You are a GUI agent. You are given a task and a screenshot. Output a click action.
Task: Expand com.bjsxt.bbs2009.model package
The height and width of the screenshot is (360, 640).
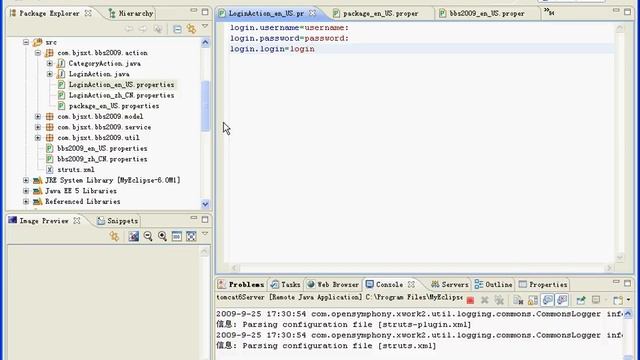pyautogui.click(x=38, y=116)
